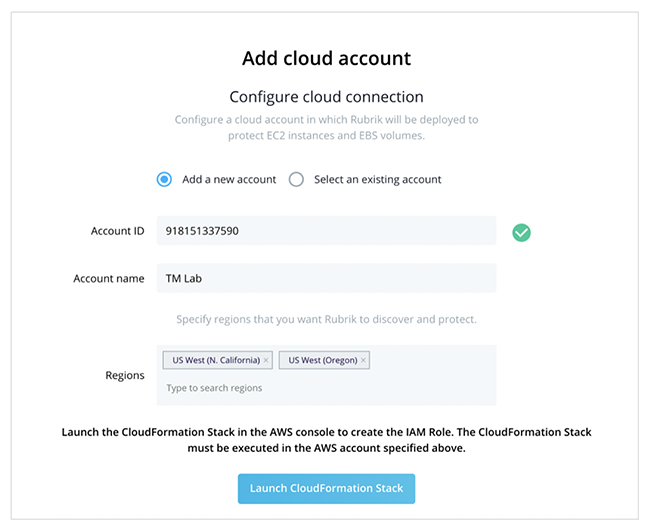This screenshot has height=530, width=650.
Task: Select the Add a new account radio button
Action: 164,179
